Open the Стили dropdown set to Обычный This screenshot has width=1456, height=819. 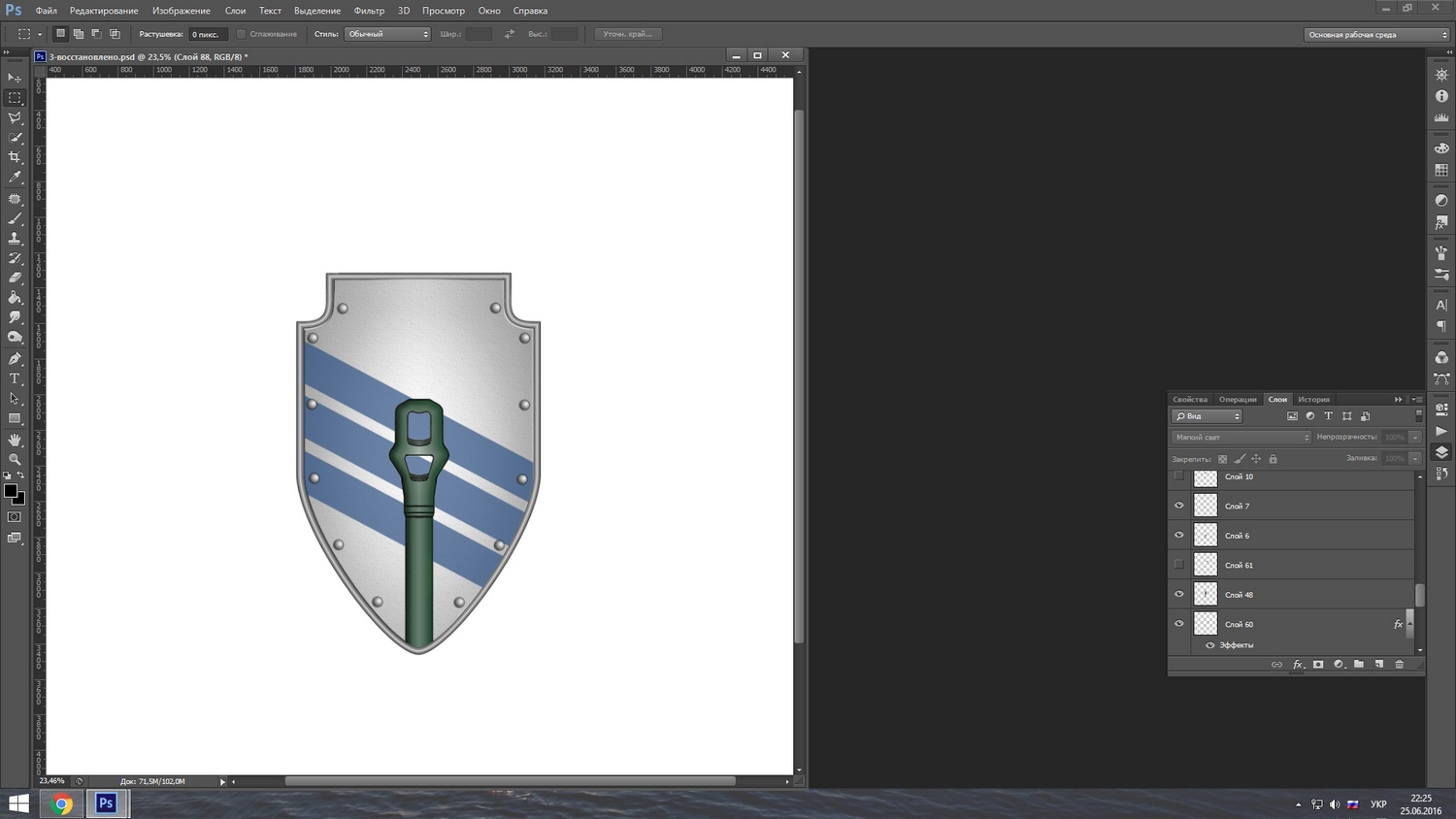click(x=387, y=34)
